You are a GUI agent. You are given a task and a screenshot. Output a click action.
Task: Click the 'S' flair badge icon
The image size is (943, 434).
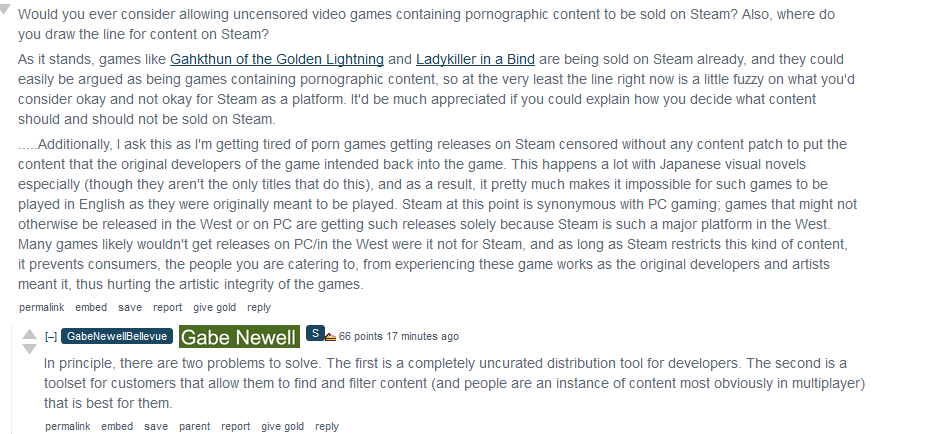[315, 332]
